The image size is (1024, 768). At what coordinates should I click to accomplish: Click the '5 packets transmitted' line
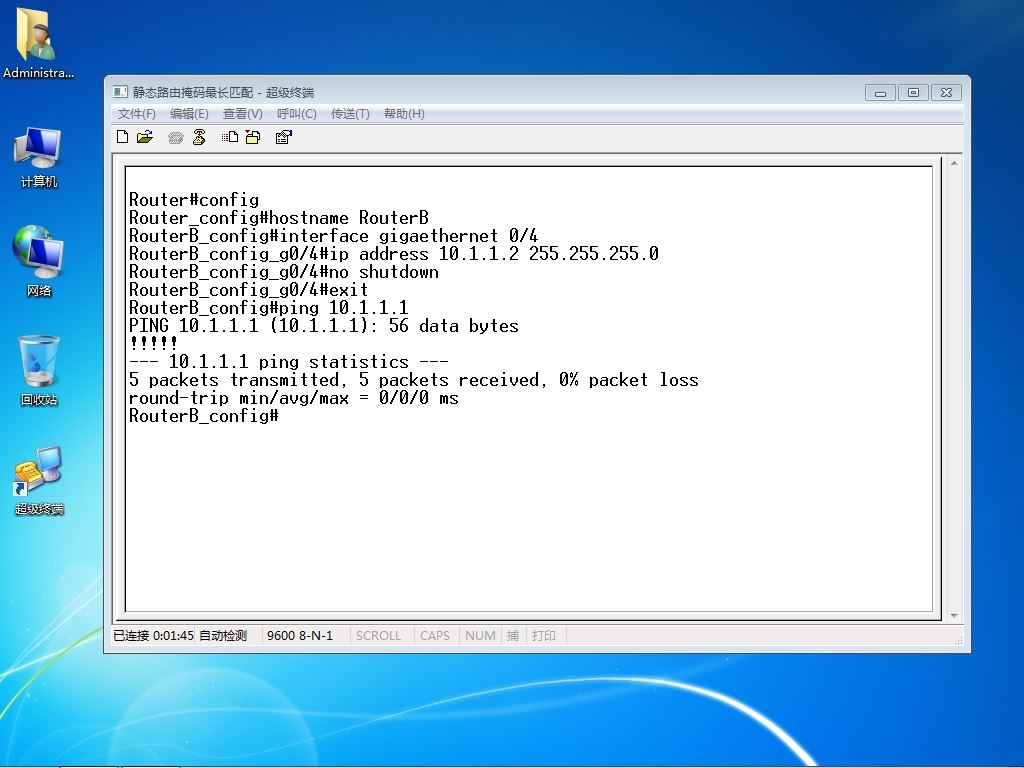tap(414, 380)
